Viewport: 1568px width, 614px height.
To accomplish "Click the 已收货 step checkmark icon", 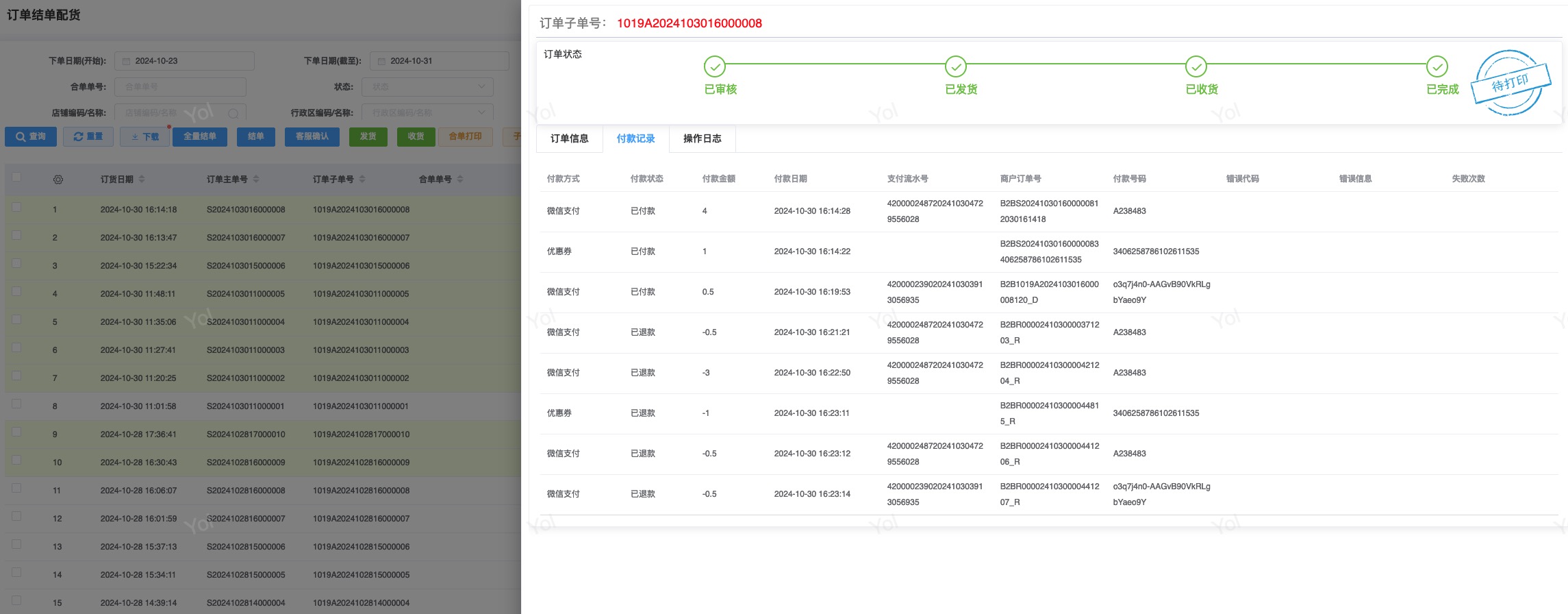I will 1196,66.
